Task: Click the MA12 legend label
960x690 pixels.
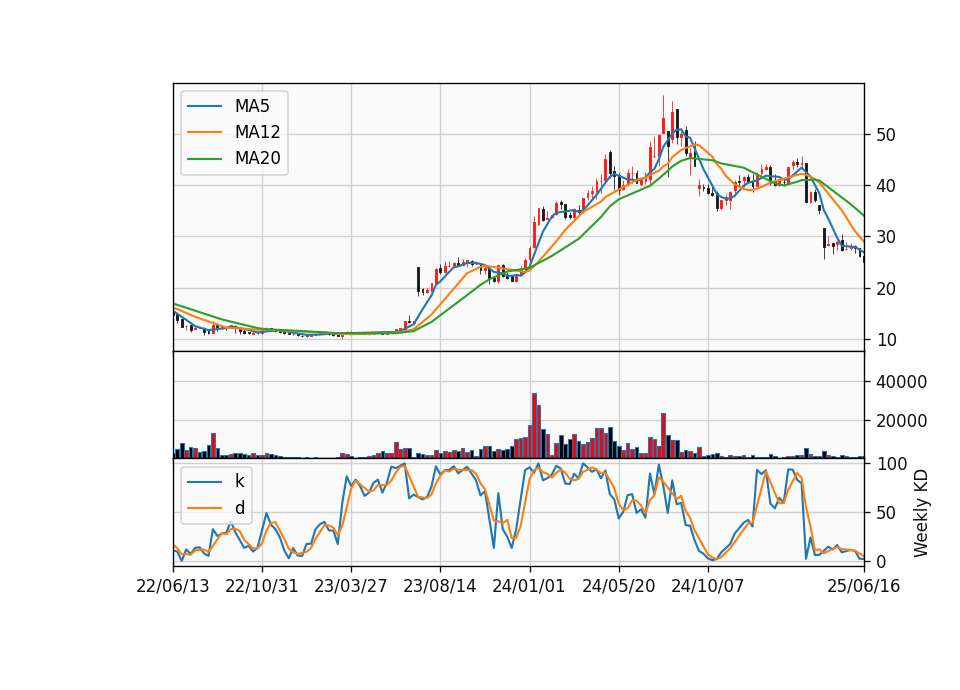Action: pyautogui.click(x=257, y=132)
